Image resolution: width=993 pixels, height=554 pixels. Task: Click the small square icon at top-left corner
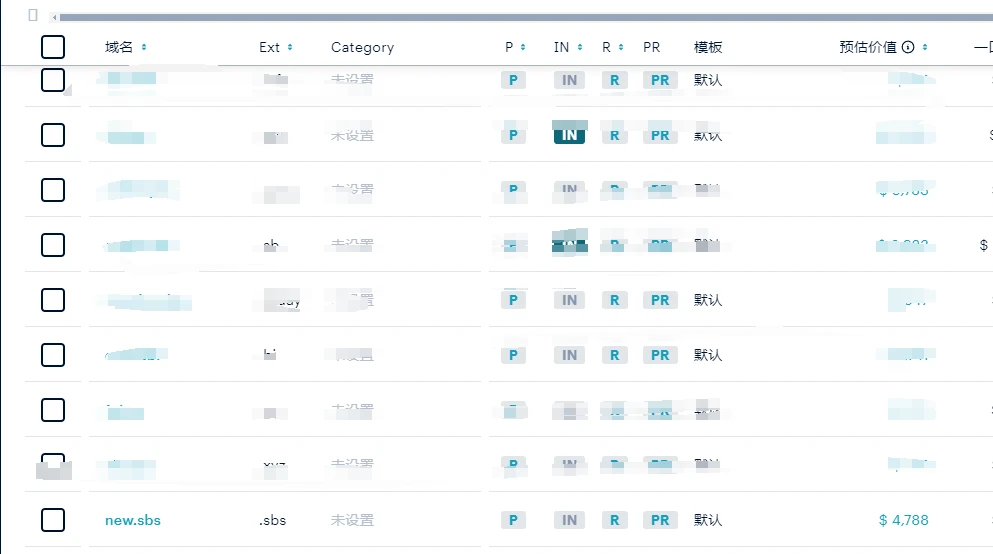coord(33,16)
